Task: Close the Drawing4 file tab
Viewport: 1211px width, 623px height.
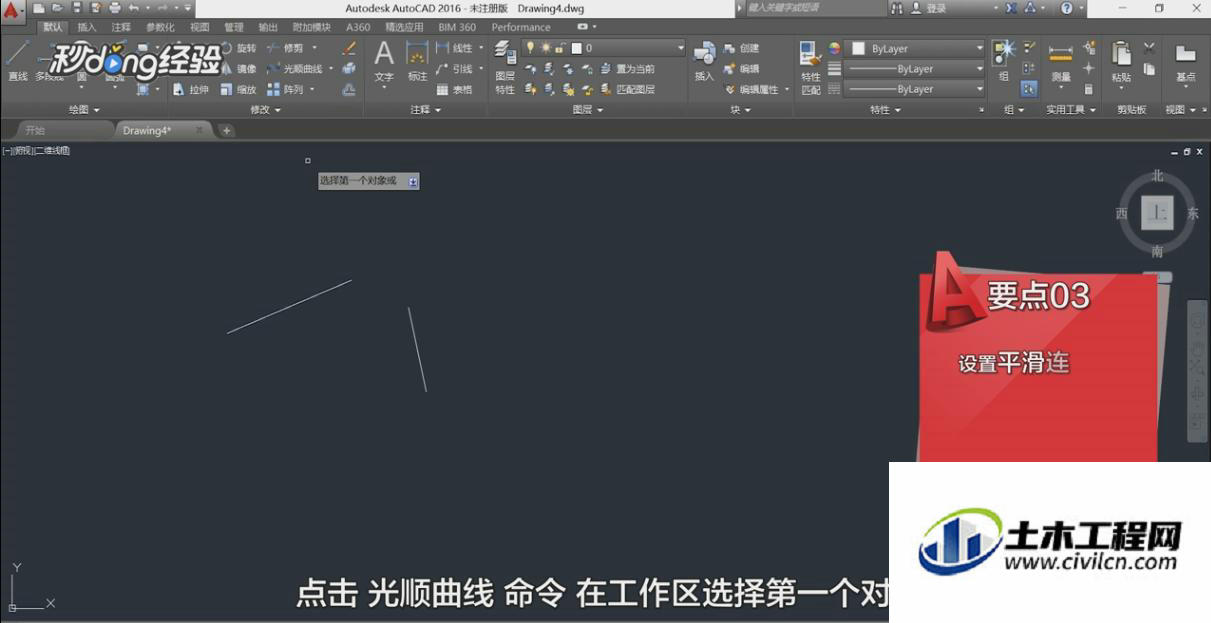Action: tap(199, 130)
